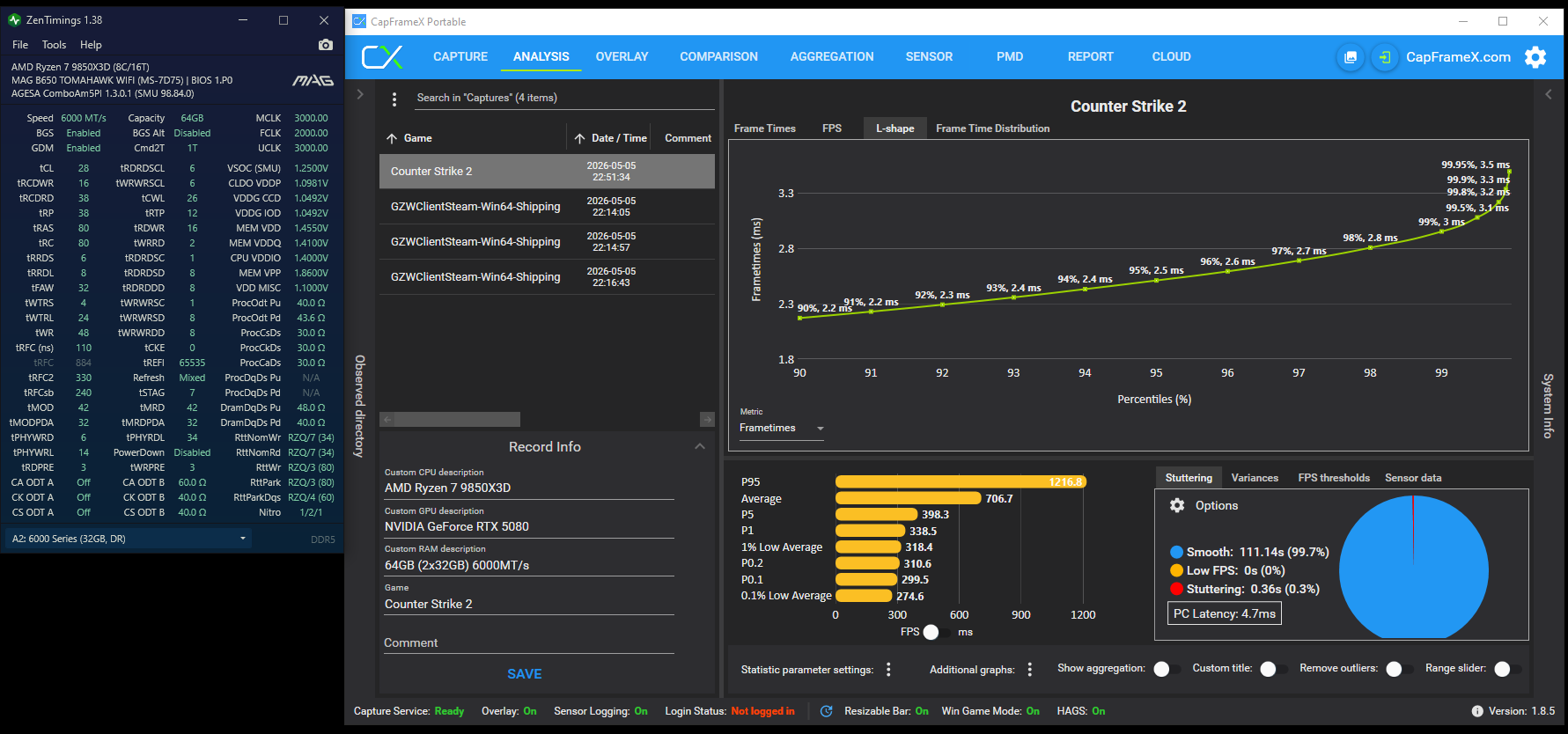Screen dimensions: 1568x734
Task: Open the A2: 6000 Series module dropdown
Action: point(129,539)
